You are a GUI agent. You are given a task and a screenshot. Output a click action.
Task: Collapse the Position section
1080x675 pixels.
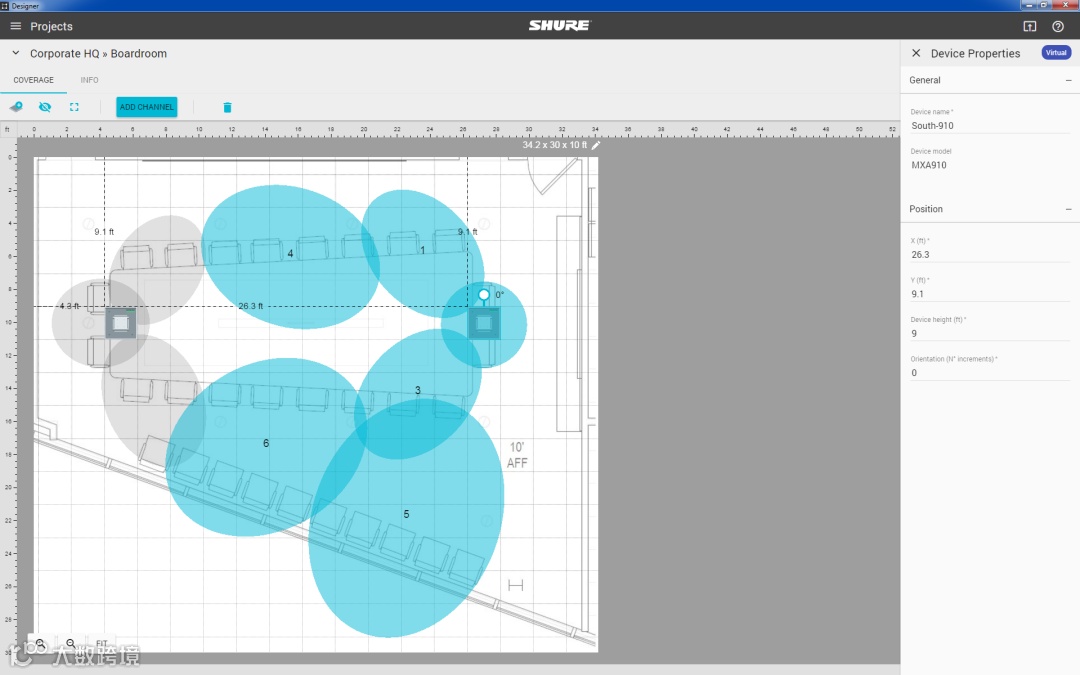1068,209
